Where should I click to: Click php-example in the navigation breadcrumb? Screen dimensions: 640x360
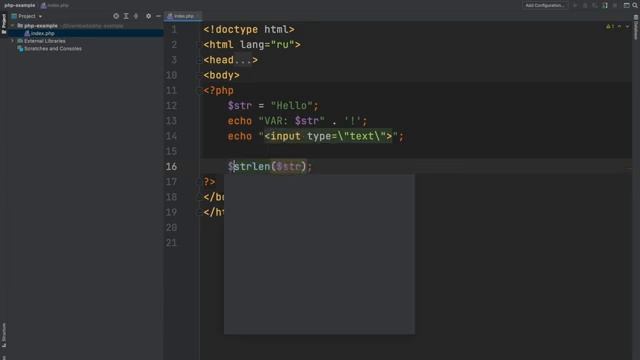20,5
